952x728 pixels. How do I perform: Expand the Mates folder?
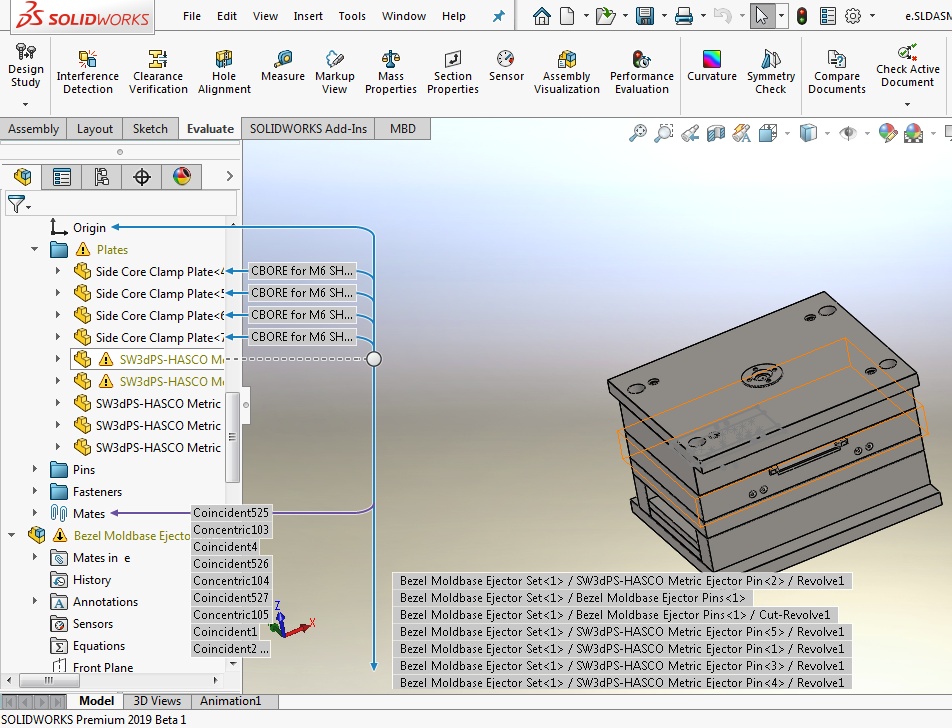(35, 513)
